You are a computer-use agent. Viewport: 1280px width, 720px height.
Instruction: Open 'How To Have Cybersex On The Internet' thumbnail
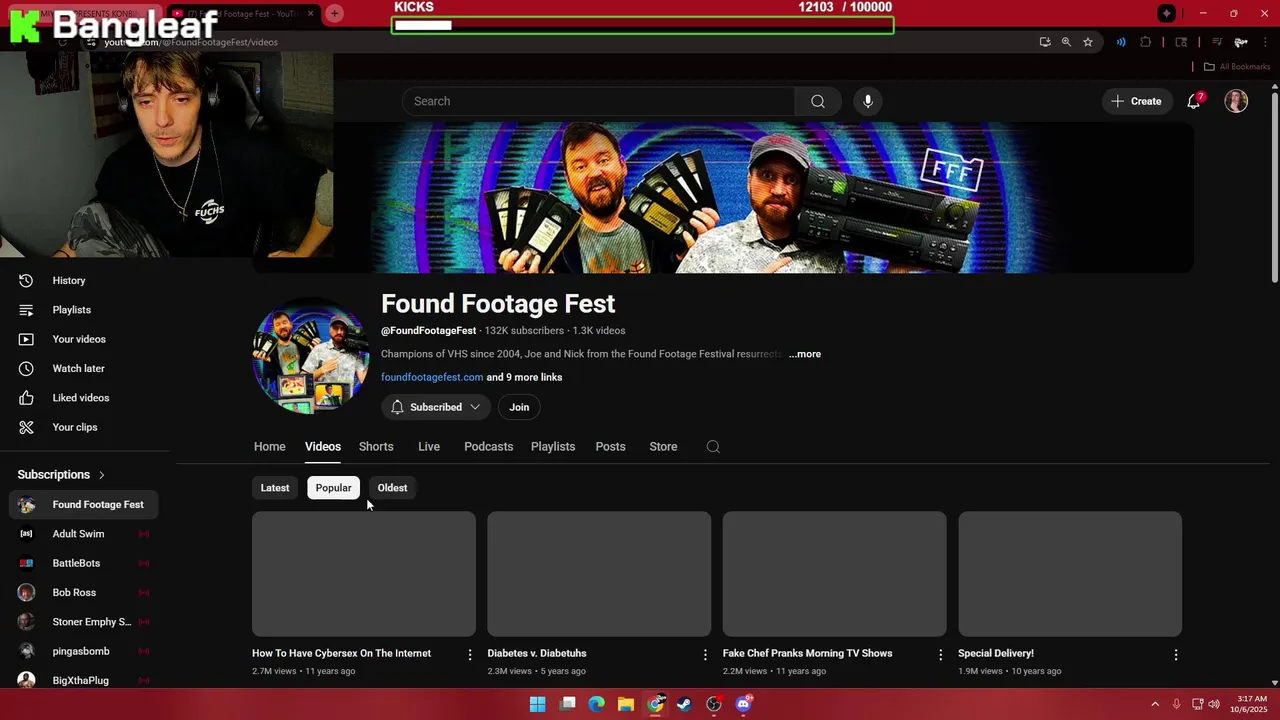[x=364, y=574]
